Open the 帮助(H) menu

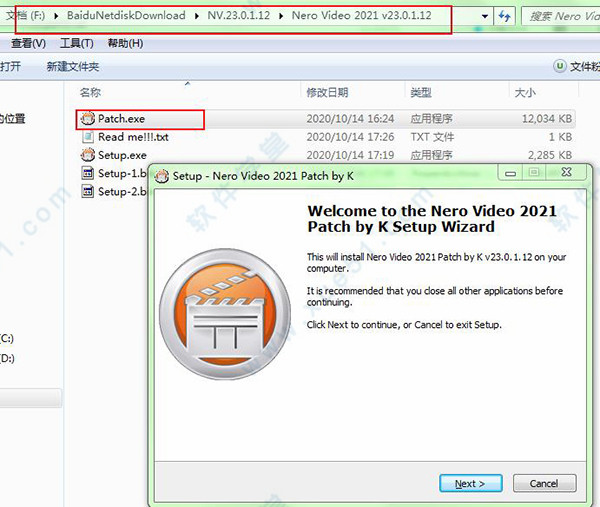click(x=124, y=44)
